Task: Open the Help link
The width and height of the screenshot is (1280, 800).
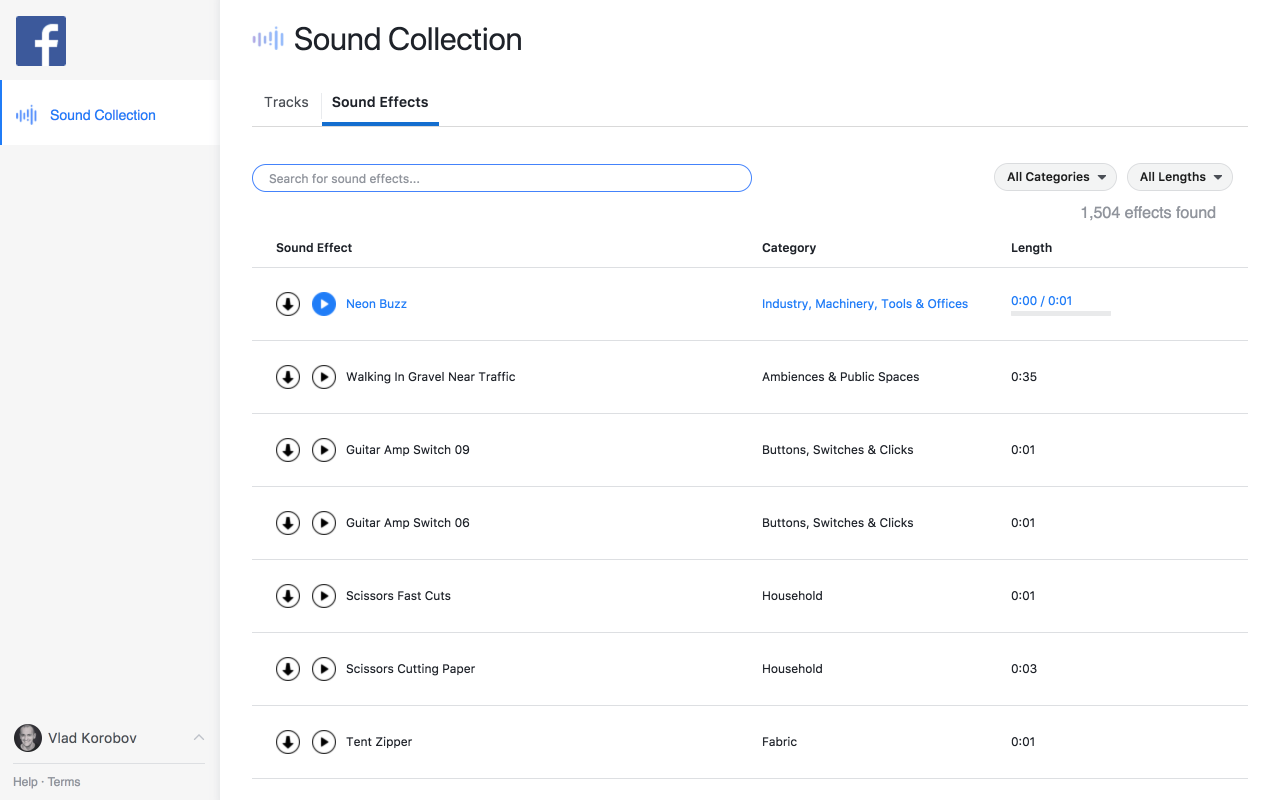Action: [24, 781]
